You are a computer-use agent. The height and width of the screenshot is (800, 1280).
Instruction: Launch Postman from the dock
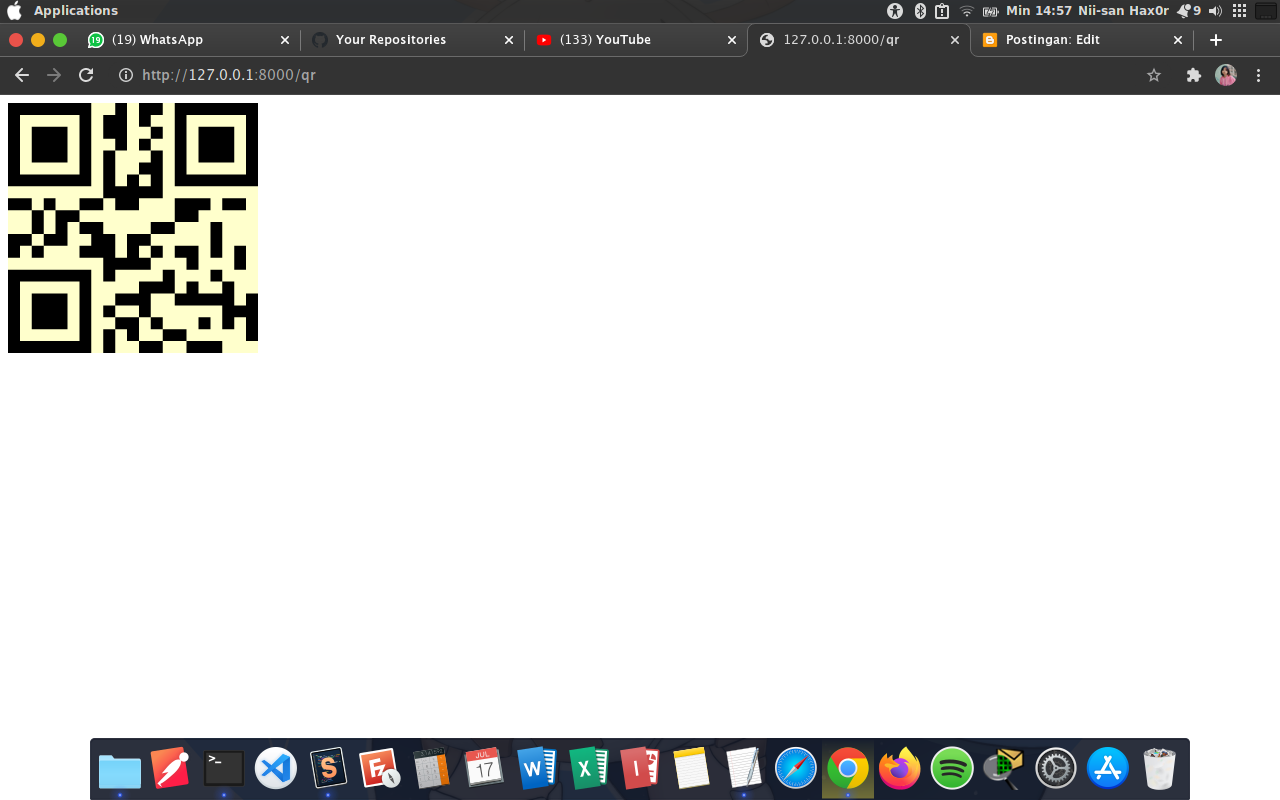point(171,769)
